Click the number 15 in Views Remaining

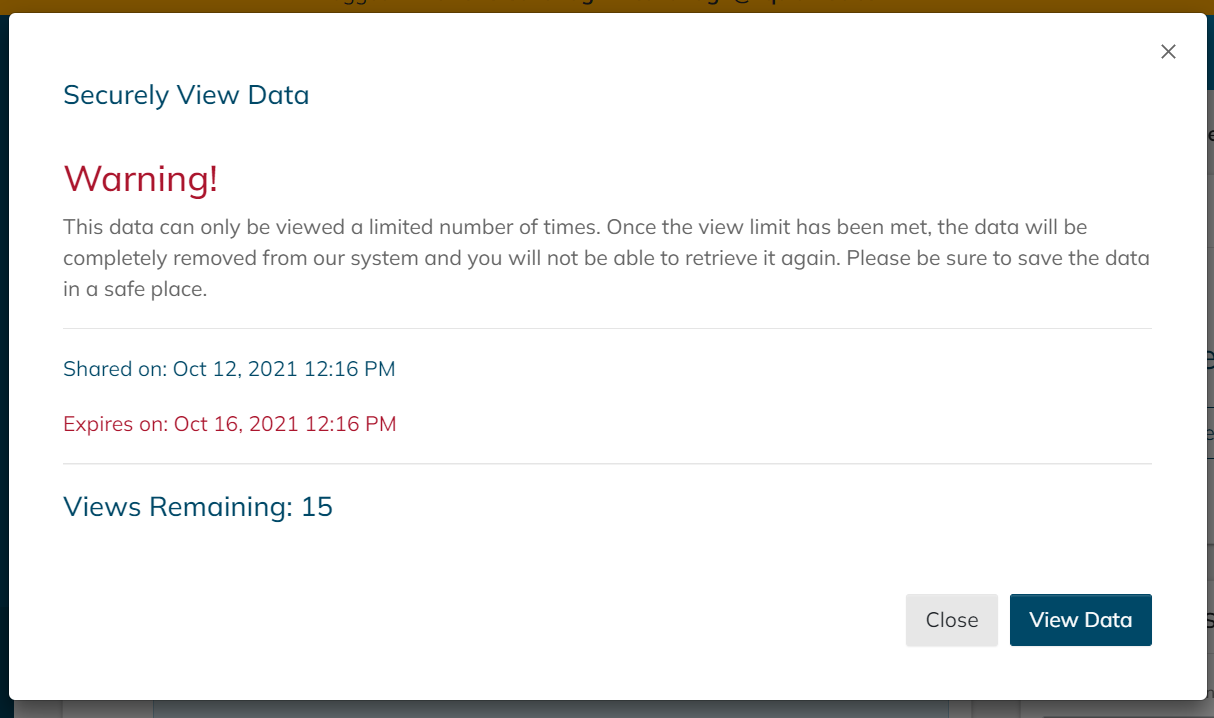316,507
